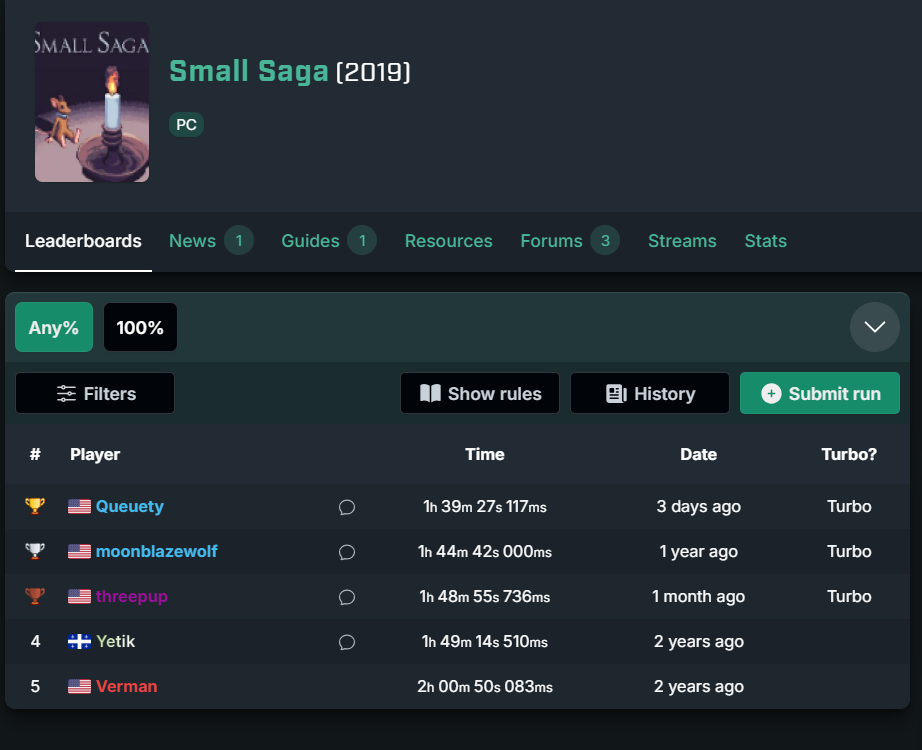
Task: Click the bronze trophy icon for threepup
Action: point(35,596)
